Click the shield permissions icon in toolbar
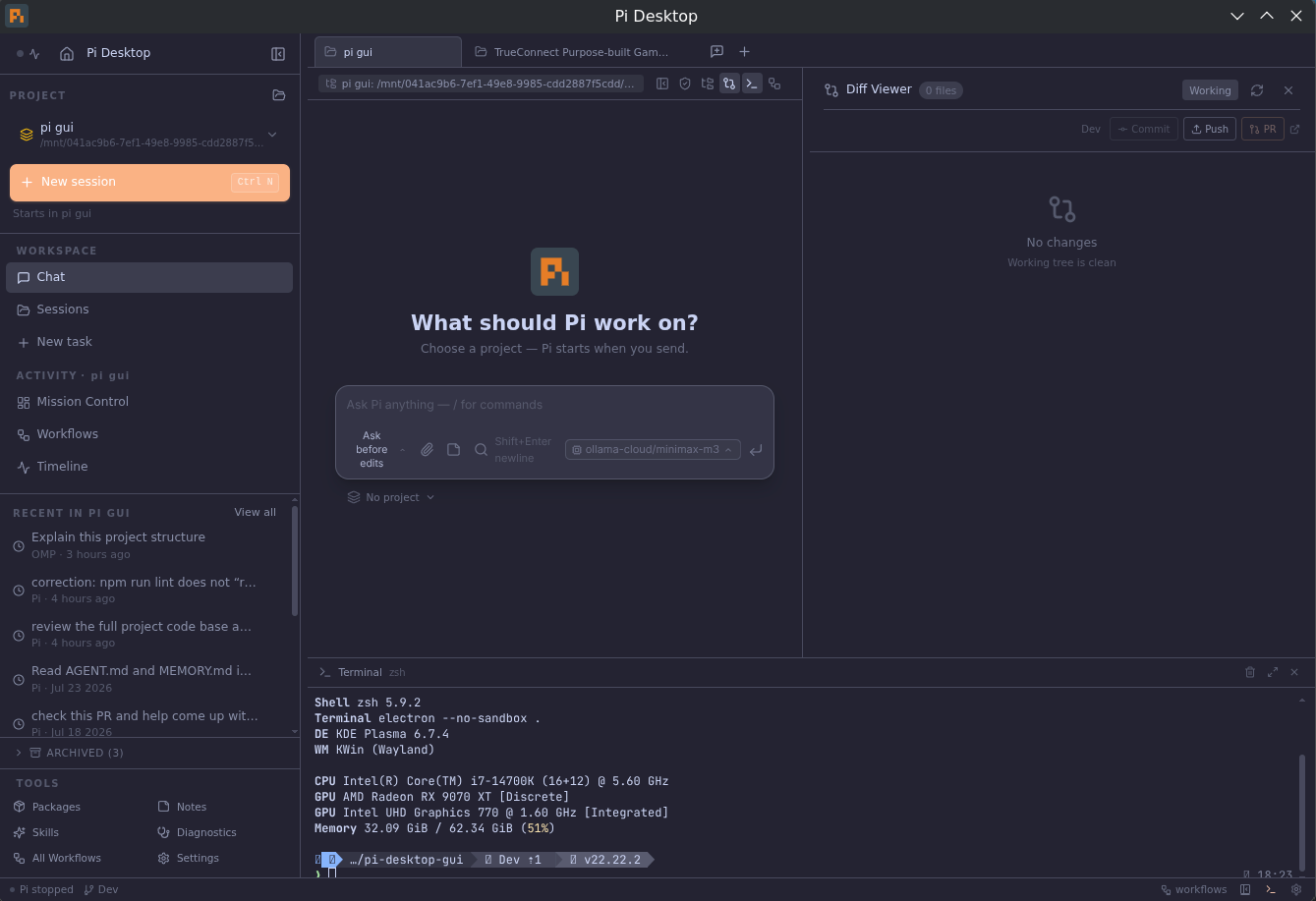The image size is (1316, 901). pos(685,84)
